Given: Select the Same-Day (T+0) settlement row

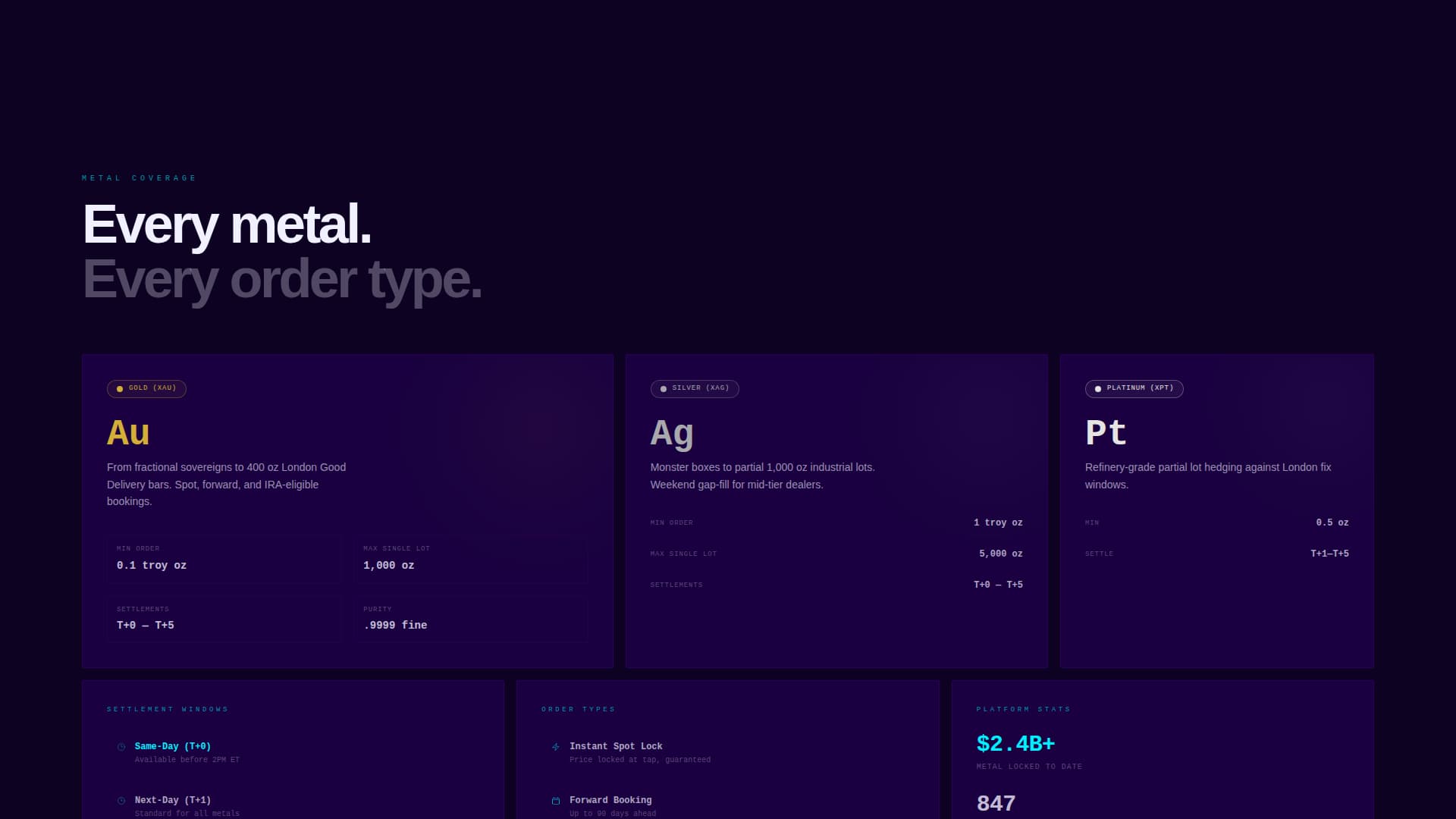Looking at the screenshot, I should tap(293, 752).
